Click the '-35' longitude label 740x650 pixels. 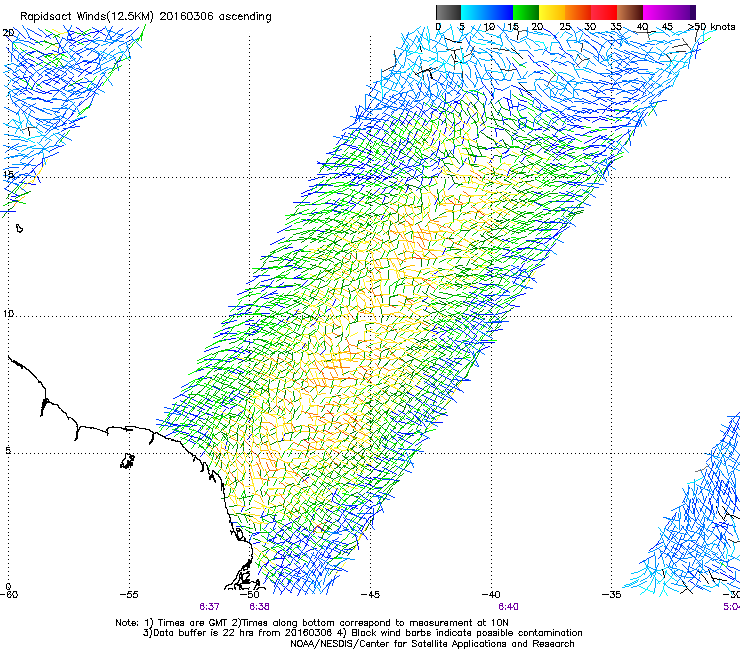(612, 595)
